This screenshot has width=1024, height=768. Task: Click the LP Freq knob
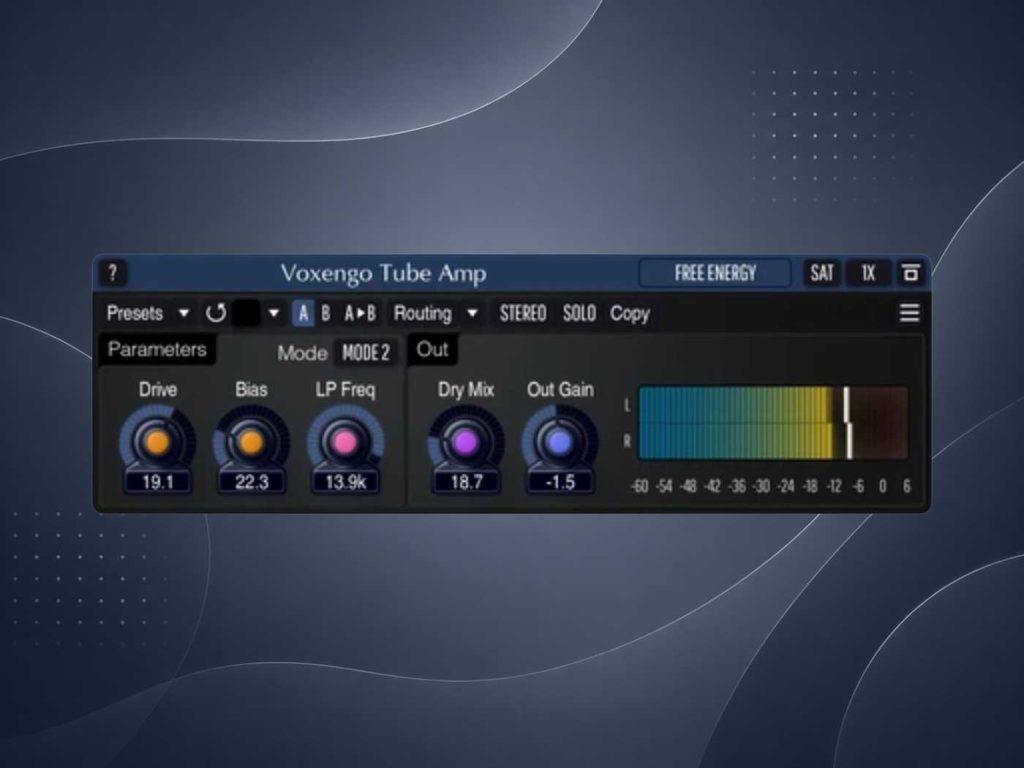click(x=345, y=442)
